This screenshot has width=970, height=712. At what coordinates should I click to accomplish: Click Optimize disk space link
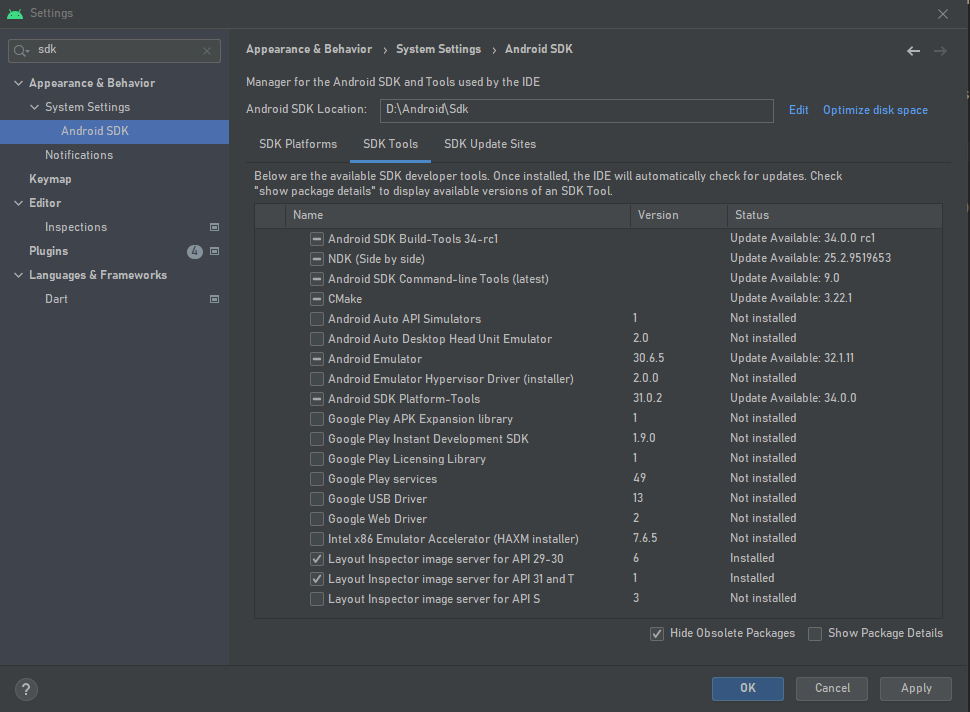pyautogui.click(x=875, y=110)
